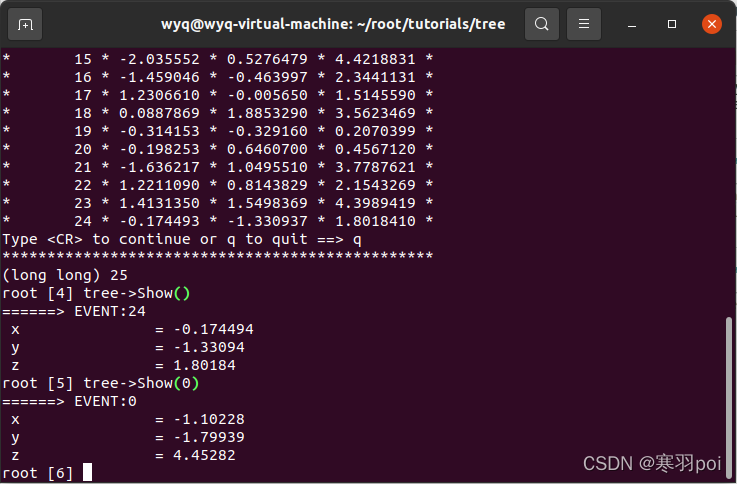Click the '(long long) 25' output

click(x=65, y=275)
